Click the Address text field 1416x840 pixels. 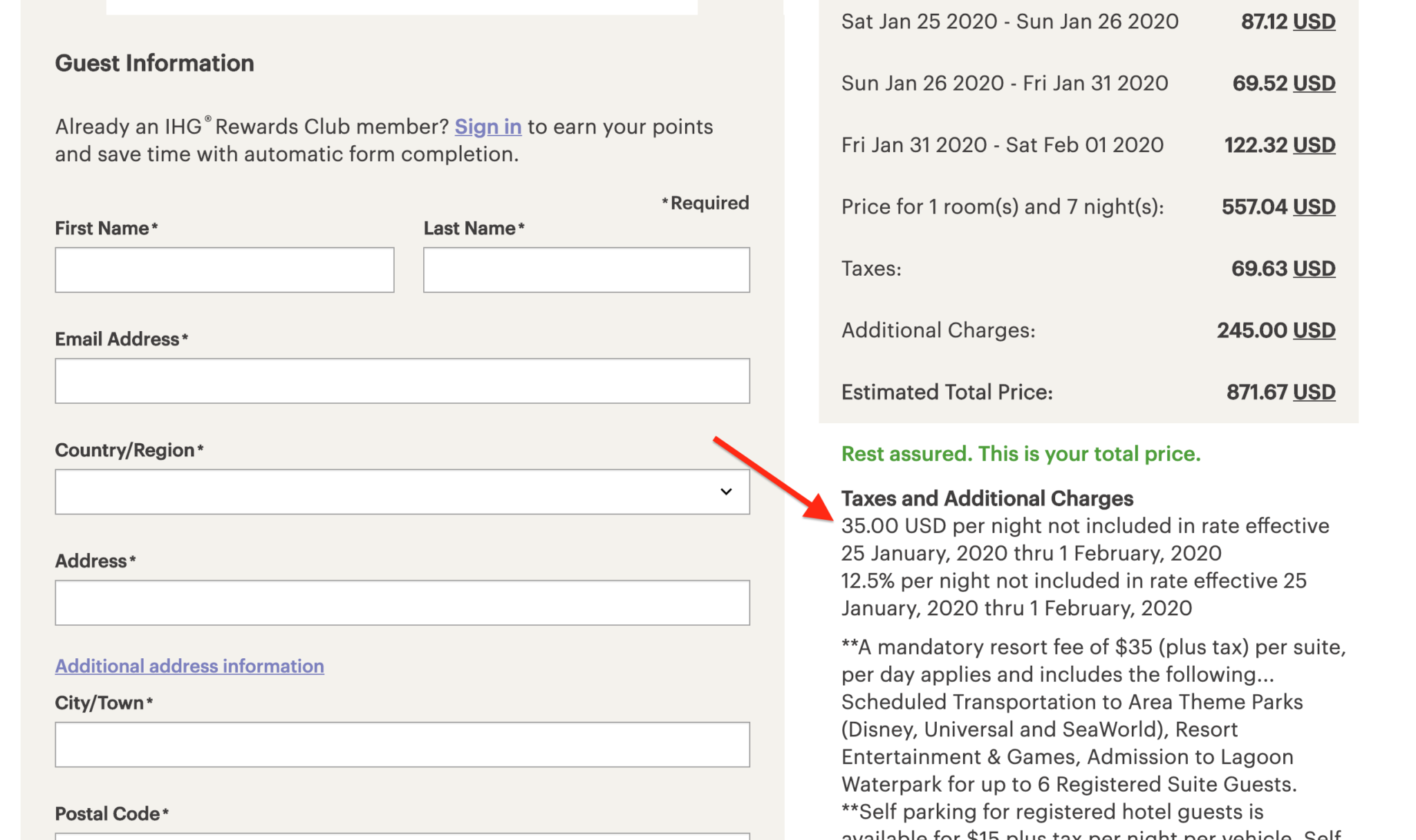coord(402,603)
